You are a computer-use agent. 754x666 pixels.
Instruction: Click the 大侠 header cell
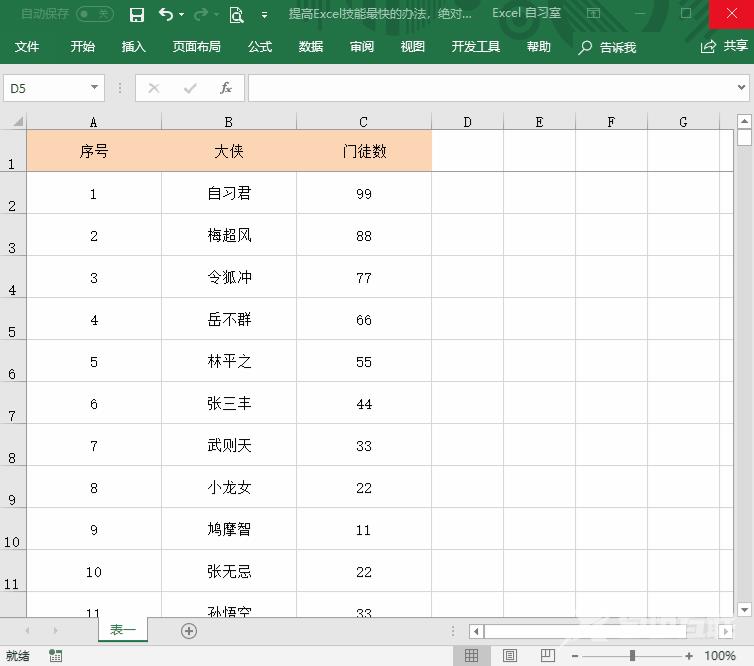pos(229,151)
